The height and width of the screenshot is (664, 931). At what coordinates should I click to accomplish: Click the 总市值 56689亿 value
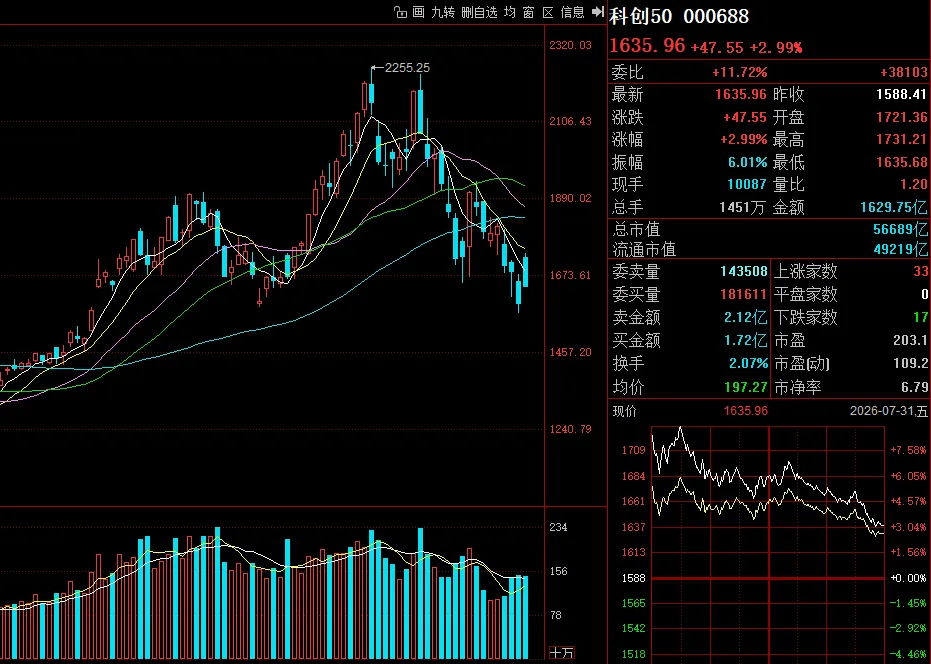pyautogui.click(x=900, y=229)
